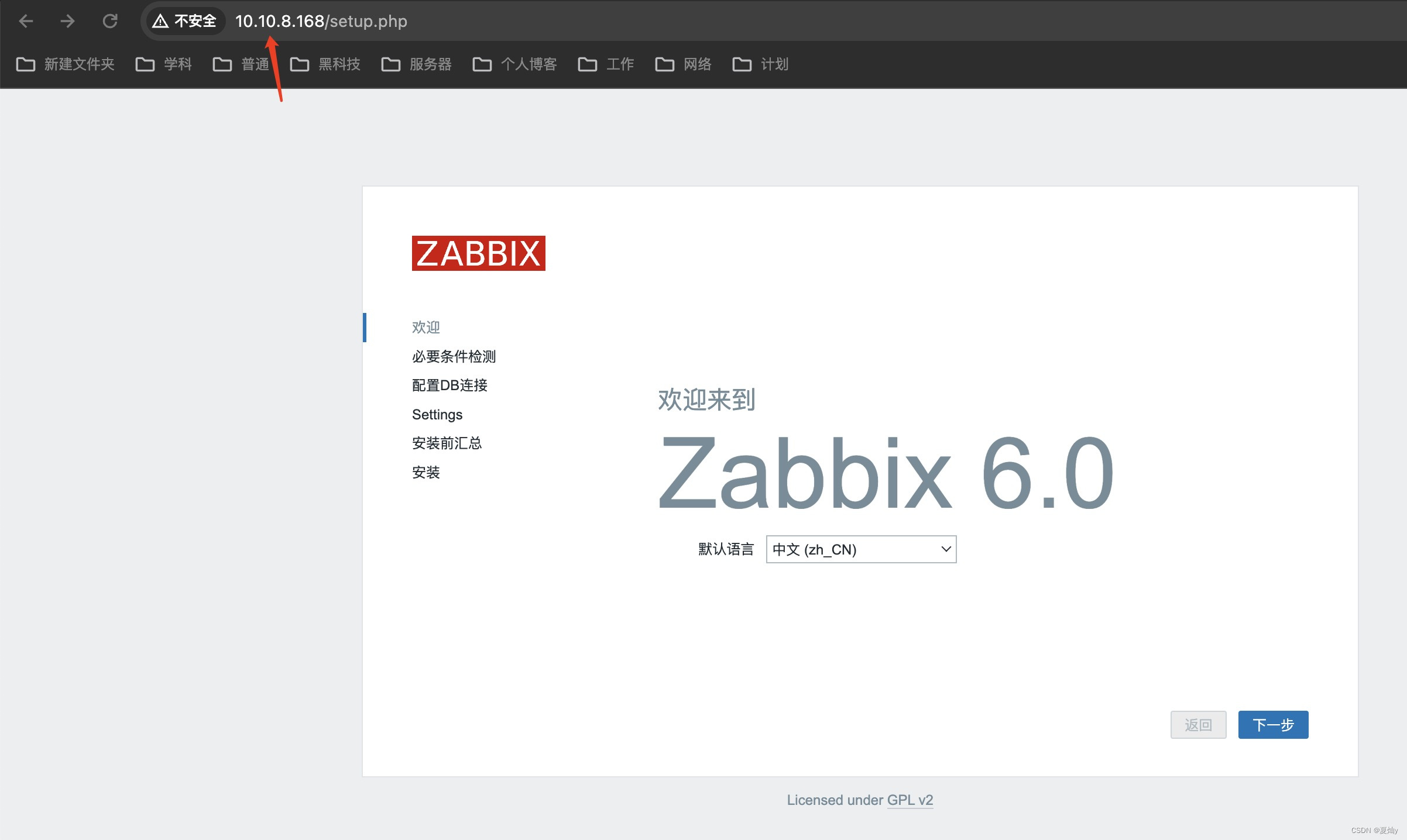The width and height of the screenshot is (1407, 840).
Task: Reload the setup.php page
Action: (x=110, y=21)
